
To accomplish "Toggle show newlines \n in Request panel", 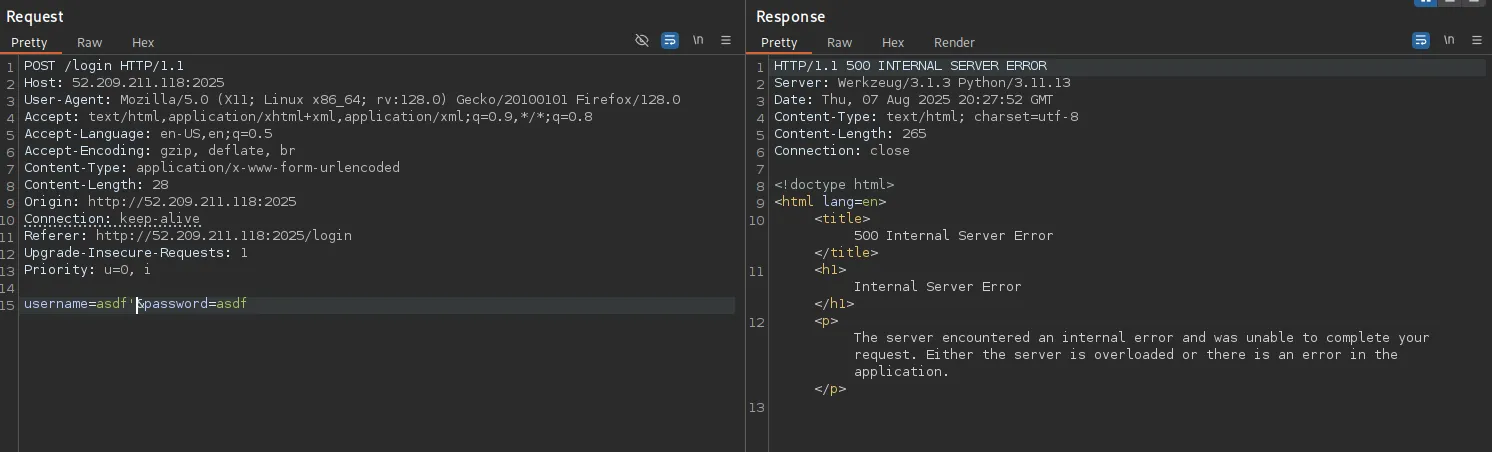I will 698,40.
